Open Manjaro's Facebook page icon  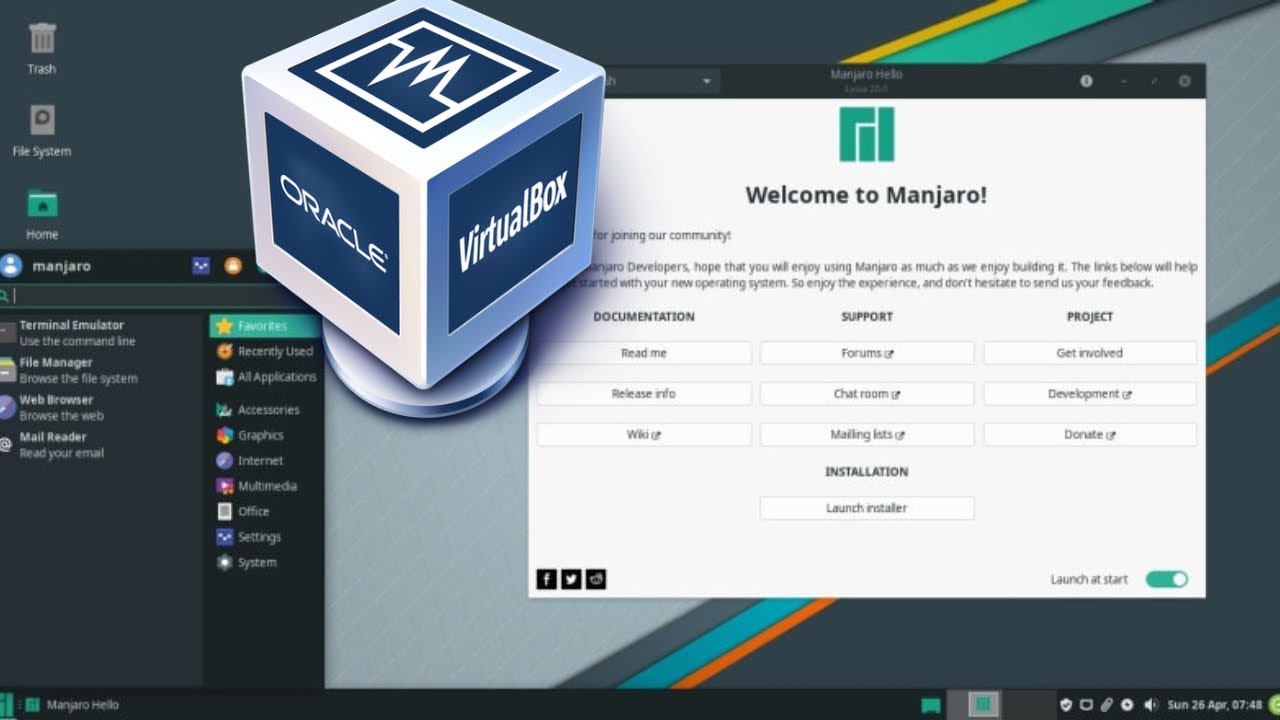click(x=547, y=579)
